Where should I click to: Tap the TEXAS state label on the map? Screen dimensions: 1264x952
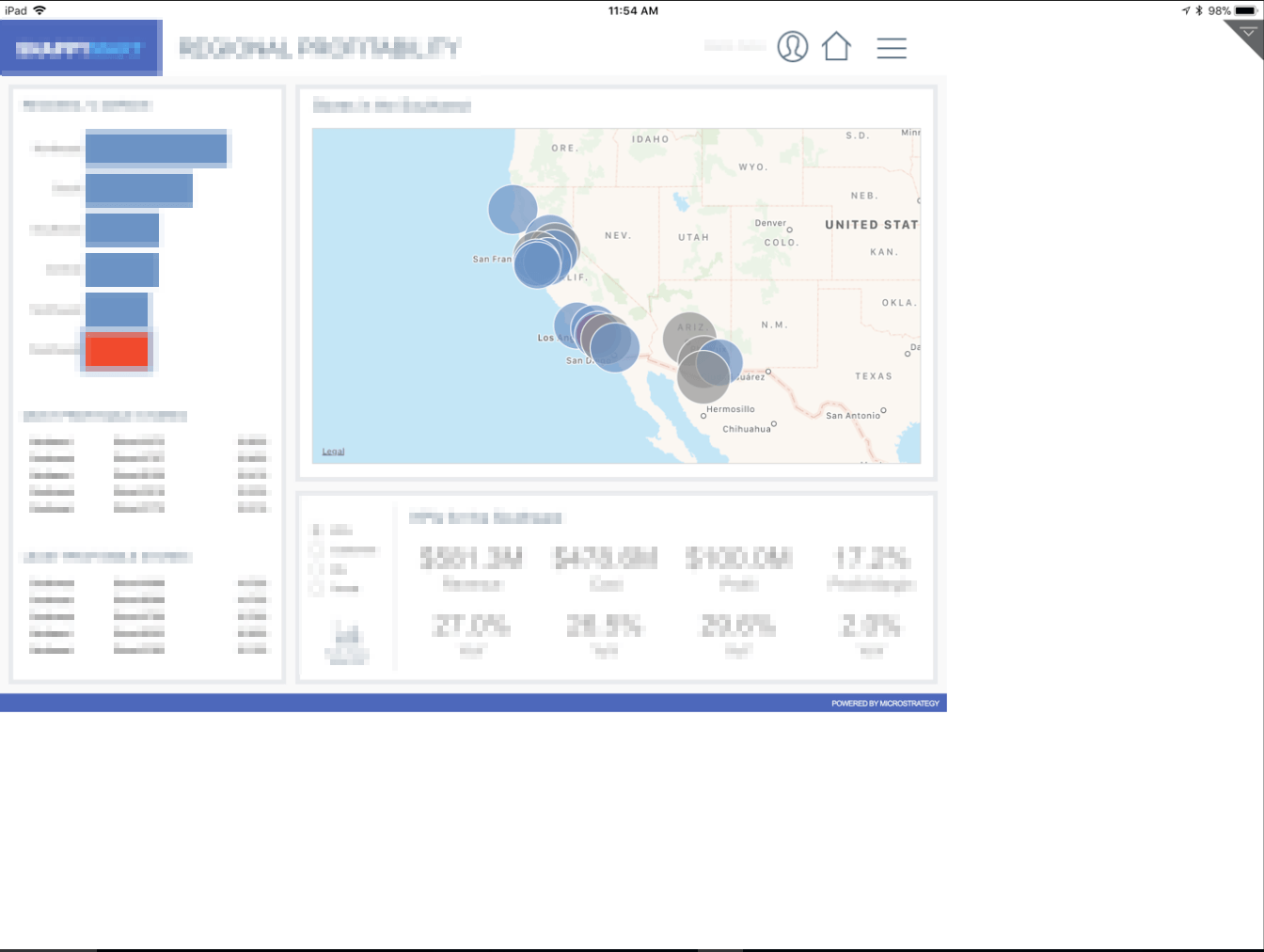pos(874,376)
